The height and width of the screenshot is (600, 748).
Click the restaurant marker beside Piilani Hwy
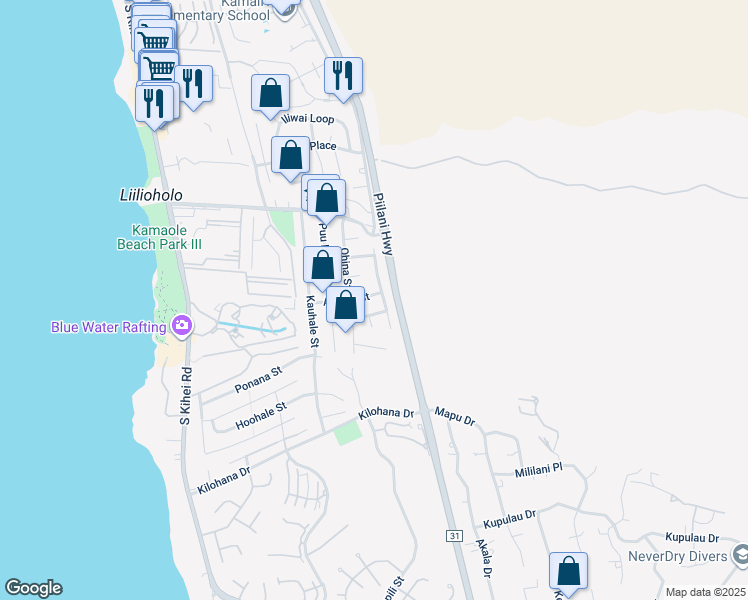tap(343, 77)
